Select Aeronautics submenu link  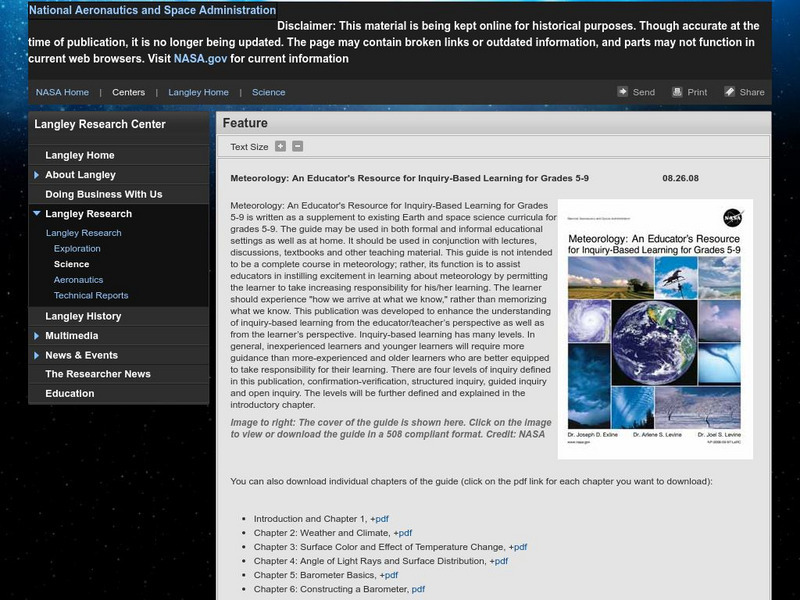click(79, 280)
